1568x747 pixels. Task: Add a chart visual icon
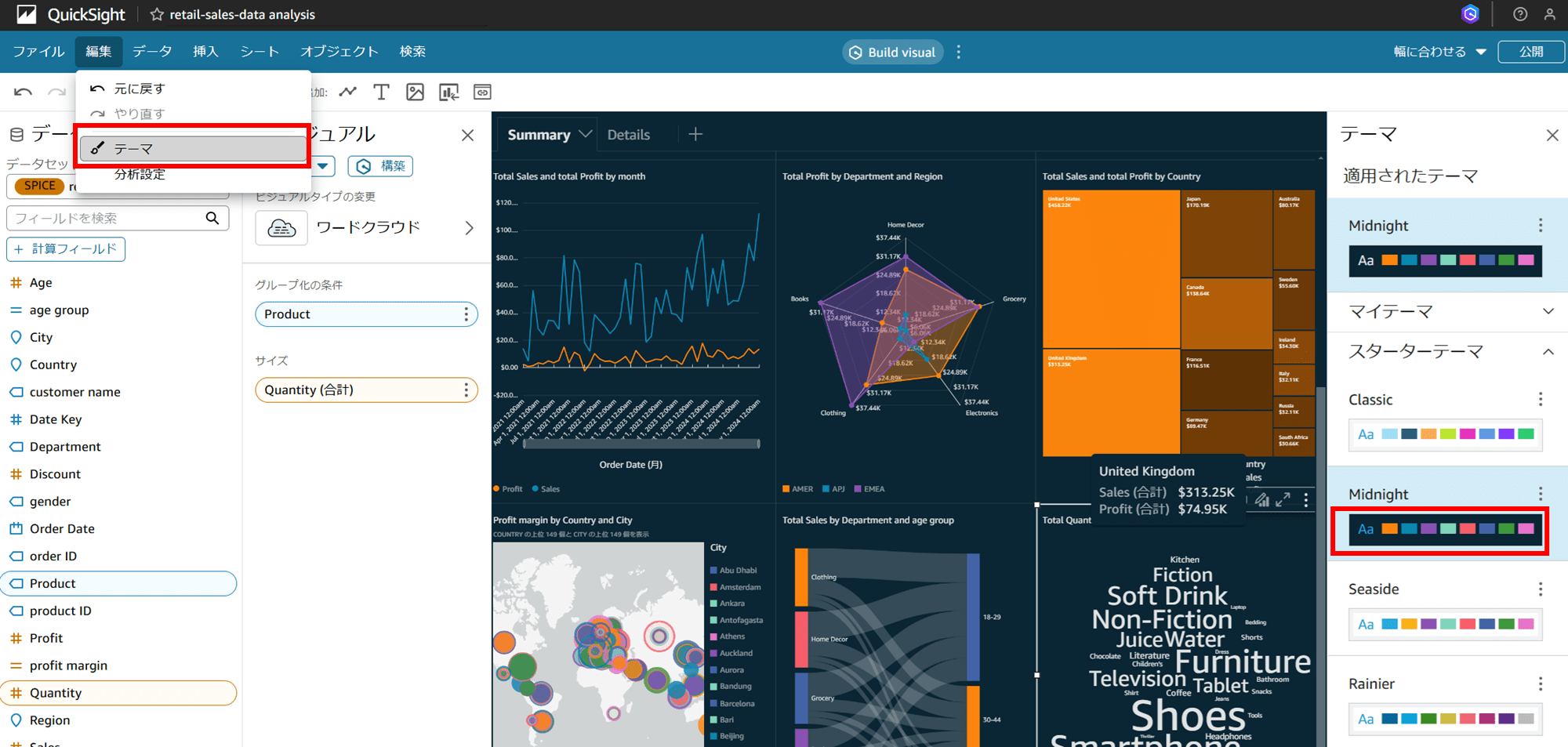point(449,92)
